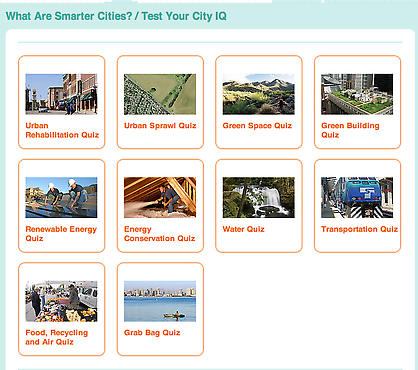
Task: Click the Energy Conservation Quiz link
Action: [159, 234]
